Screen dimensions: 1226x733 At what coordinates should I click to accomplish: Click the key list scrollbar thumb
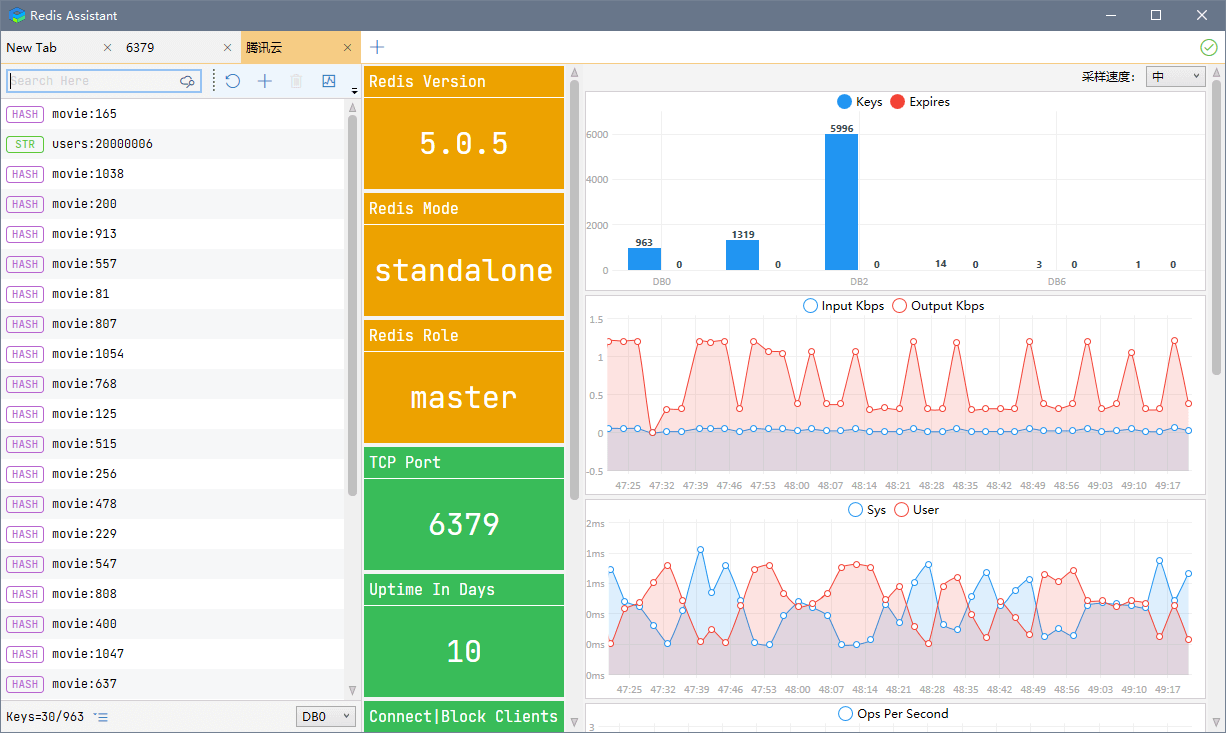(x=352, y=305)
